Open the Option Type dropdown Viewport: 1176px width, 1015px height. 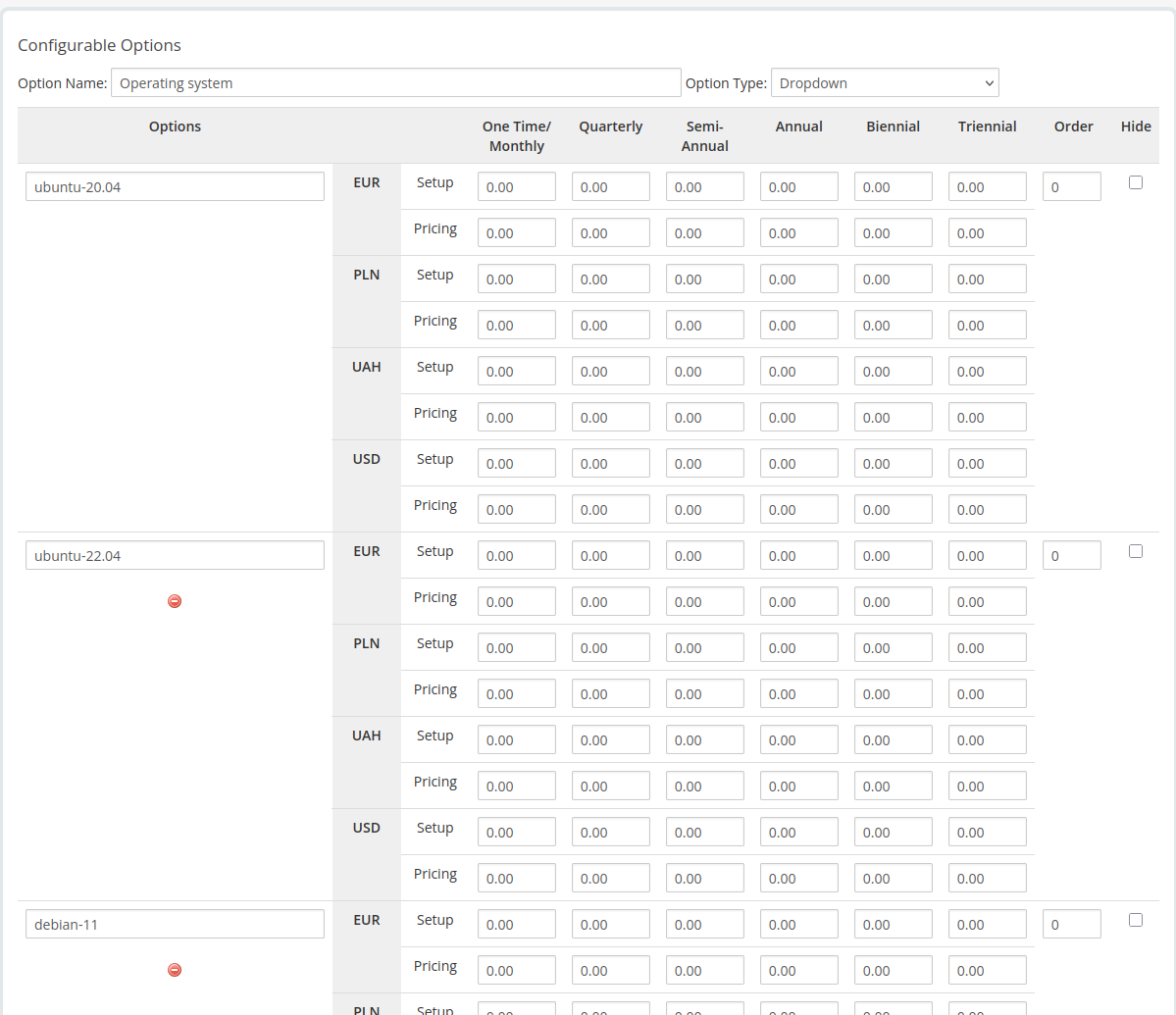pos(885,83)
